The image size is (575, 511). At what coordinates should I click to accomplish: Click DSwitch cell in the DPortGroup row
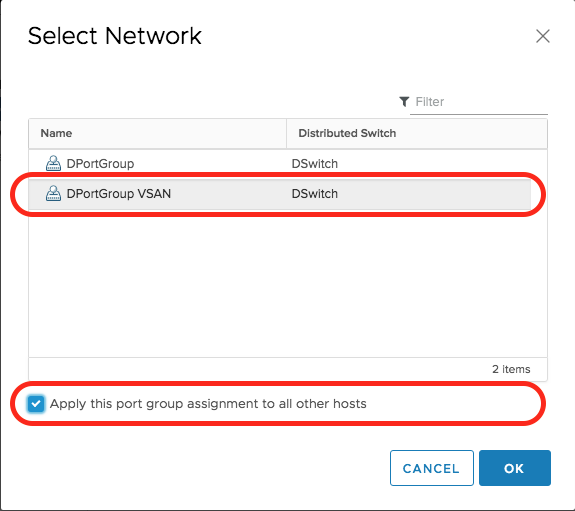[315, 164]
